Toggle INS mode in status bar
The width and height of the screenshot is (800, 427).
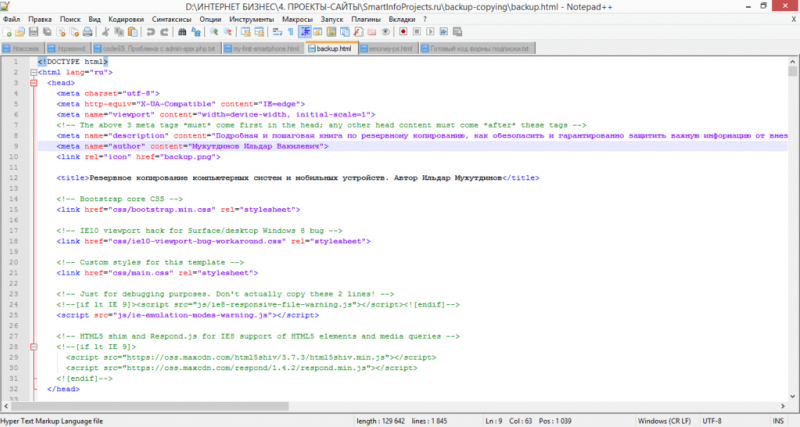[778, 421]
